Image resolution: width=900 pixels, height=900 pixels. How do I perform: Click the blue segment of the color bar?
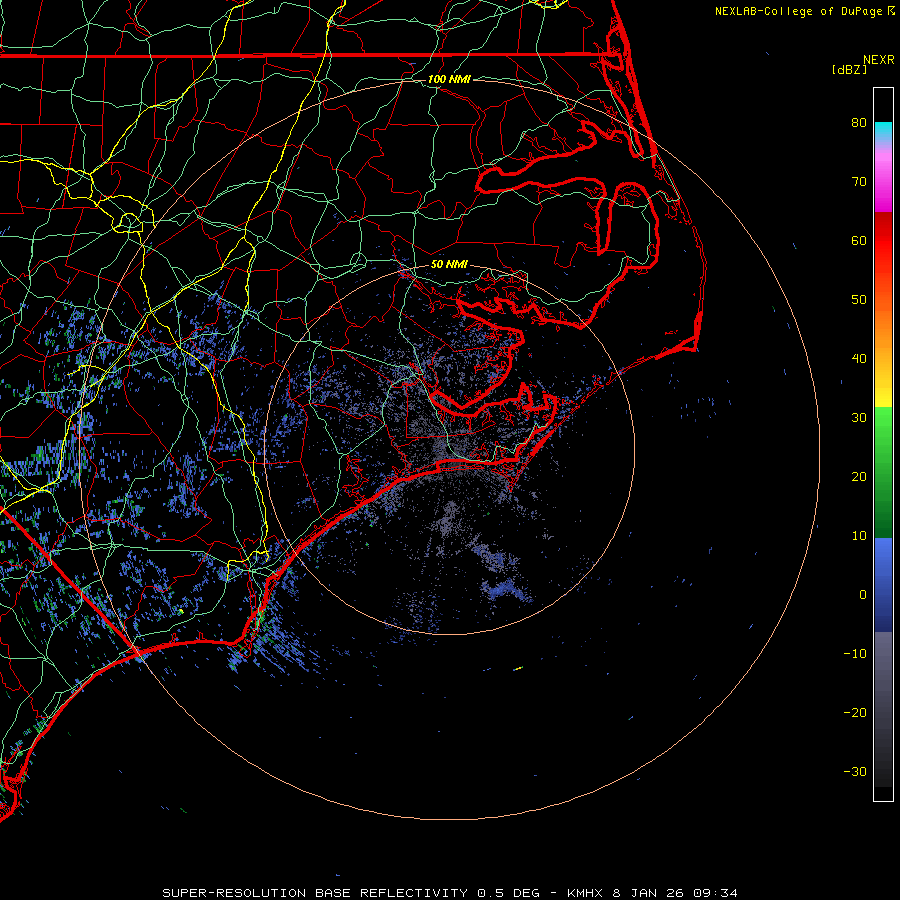point(883,585)
